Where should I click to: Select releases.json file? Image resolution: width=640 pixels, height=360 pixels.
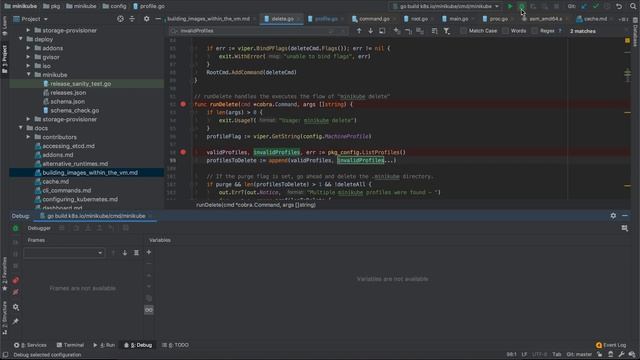pyautogui.click(x=68, y=93)
